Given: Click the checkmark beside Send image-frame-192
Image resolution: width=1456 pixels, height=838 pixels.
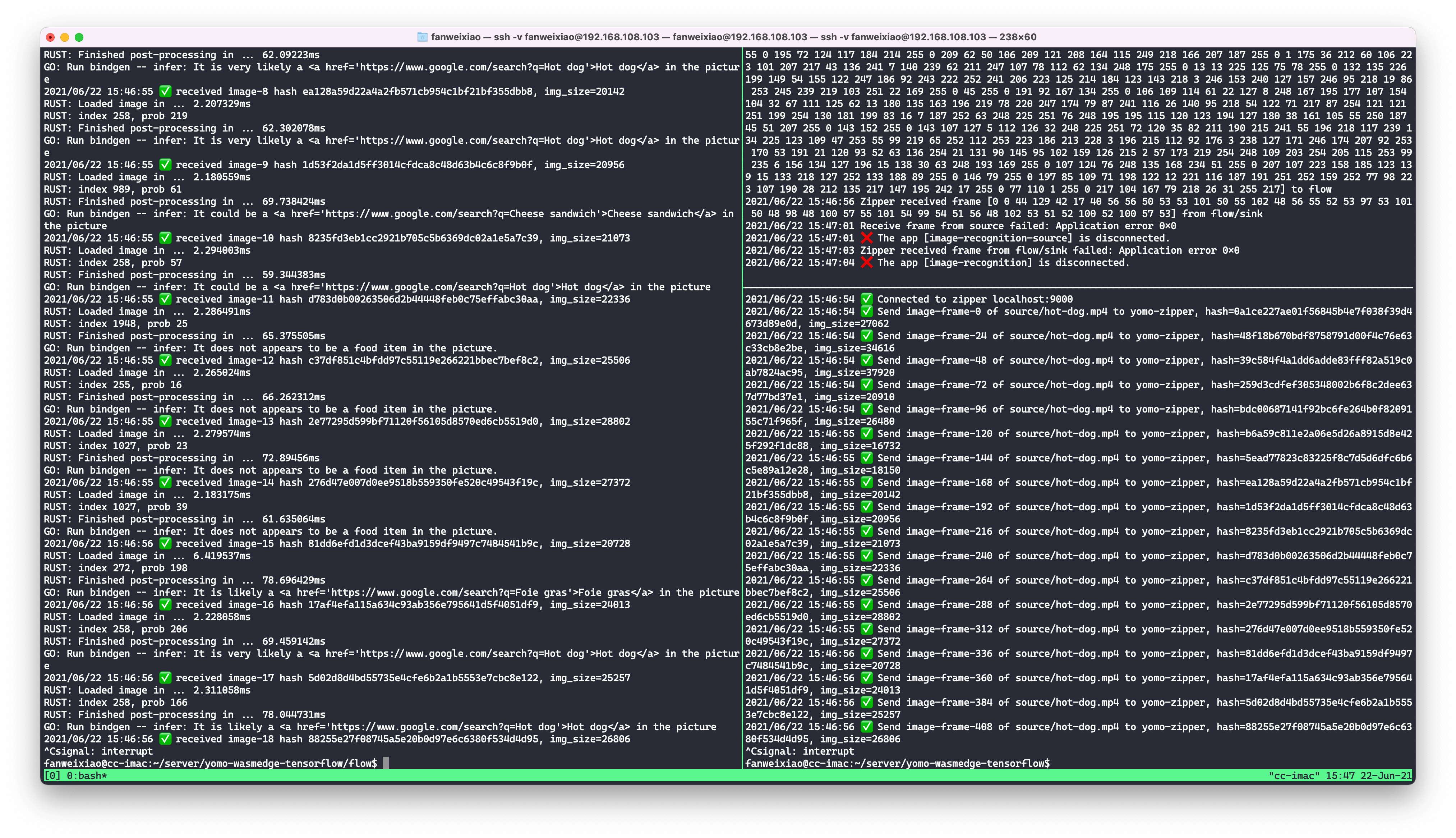Looking at the screenshot, I should pyautogui.click(x=867, y=506).
